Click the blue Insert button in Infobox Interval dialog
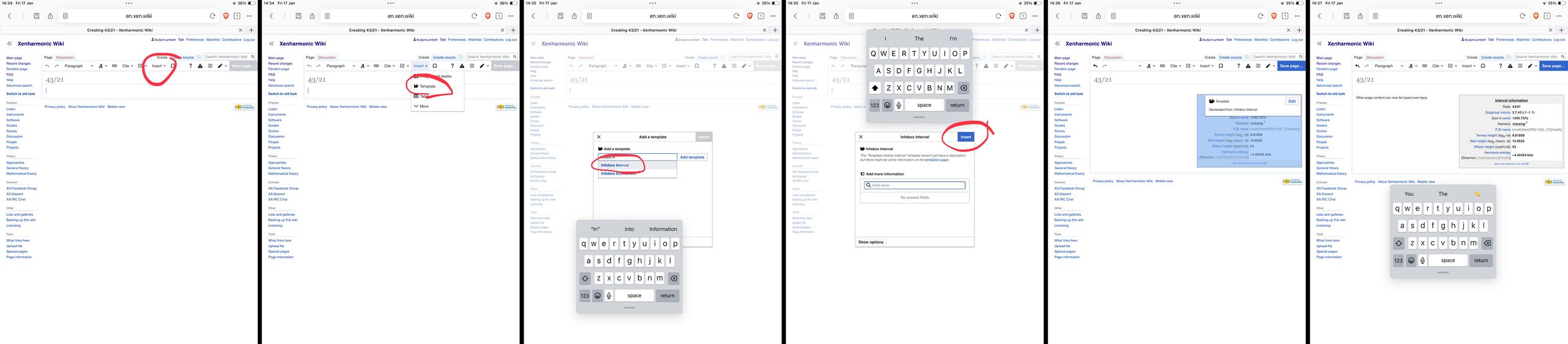This screenshot has width=1568, height=344. (x=966, y=137)
